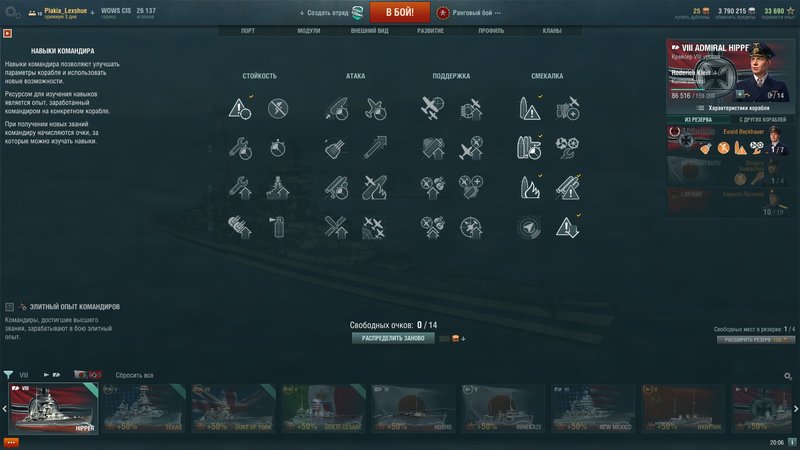800x450 pixels.
Task: Select the fire extinguisher skill in Стойкость
Action: coord(278,228)
